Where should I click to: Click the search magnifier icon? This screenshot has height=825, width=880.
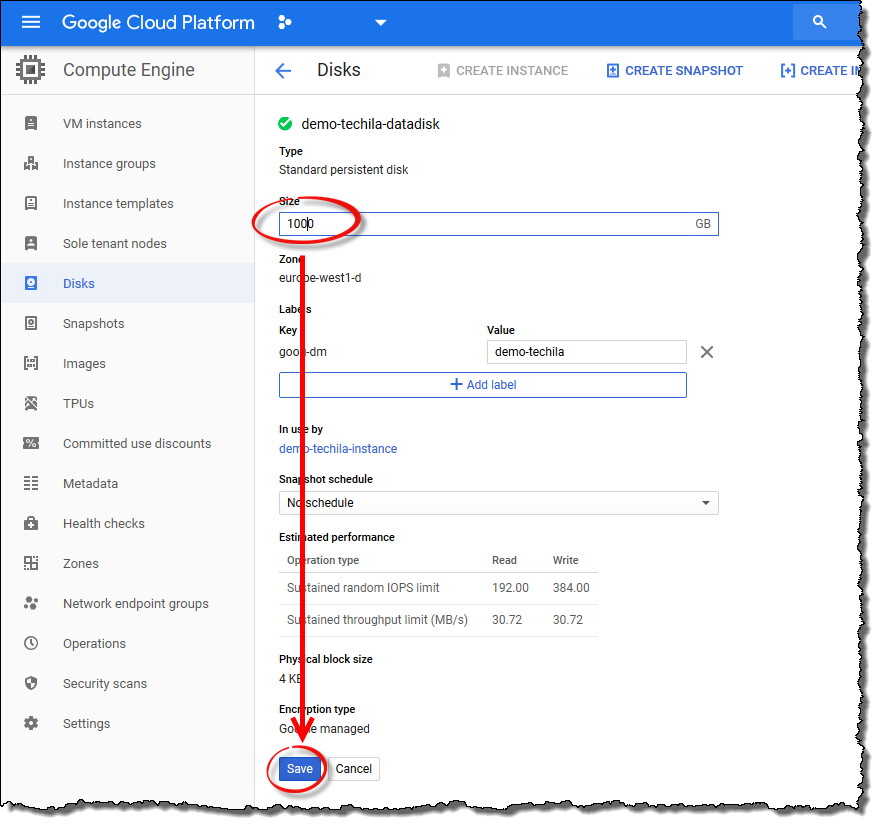[x=819, y=22]
